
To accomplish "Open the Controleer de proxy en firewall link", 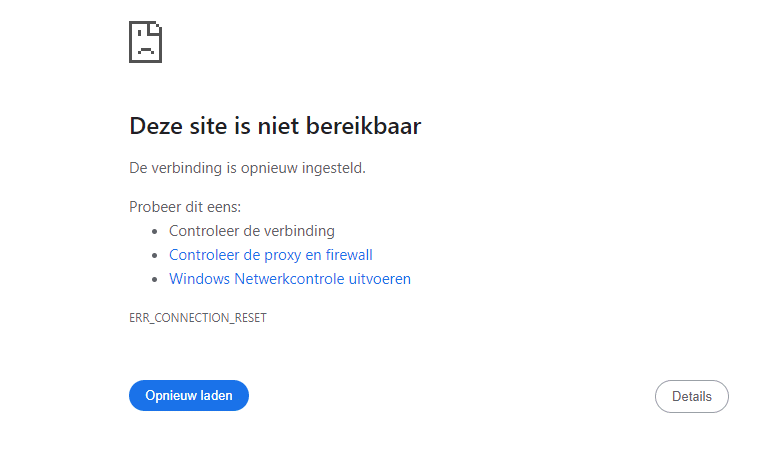I will 270,255.
